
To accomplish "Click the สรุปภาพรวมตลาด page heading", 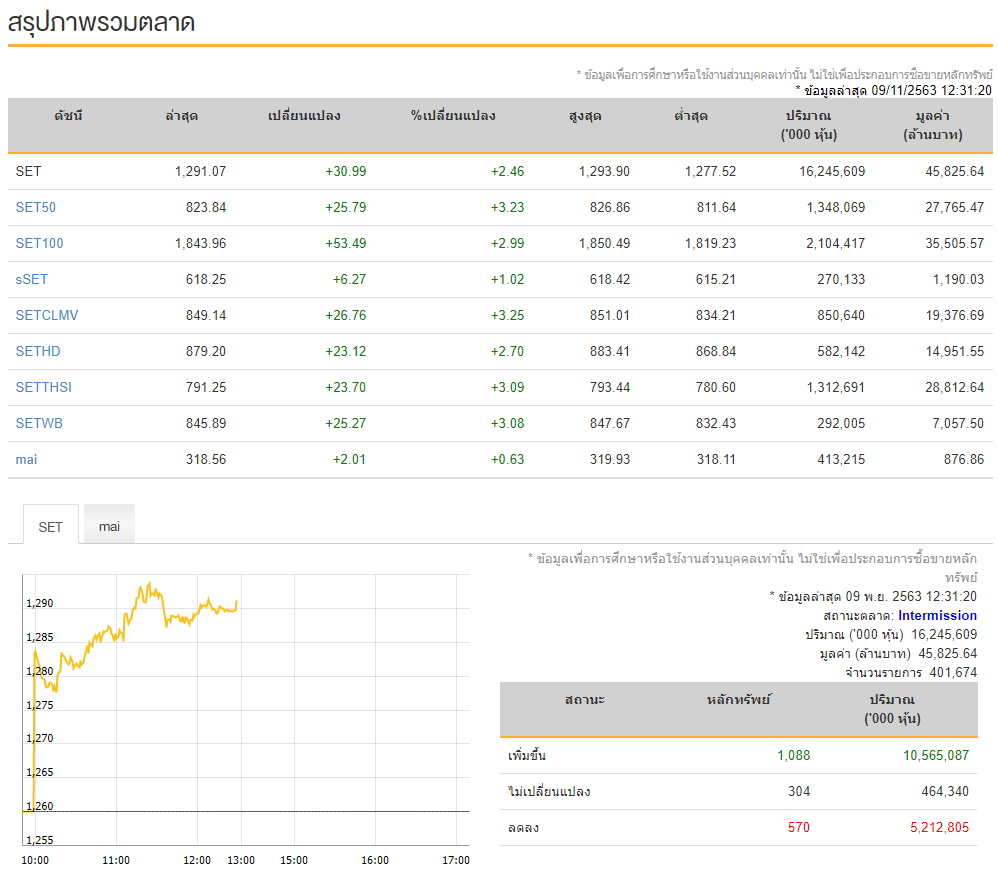I will 101,23.
